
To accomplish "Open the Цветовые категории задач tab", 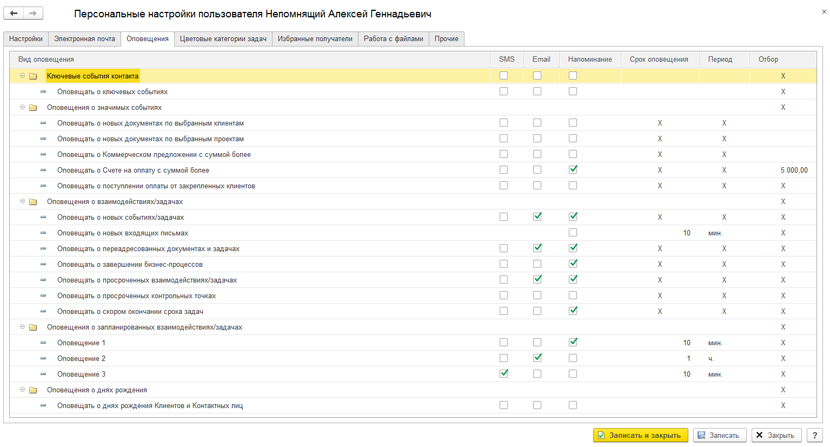I will pos(223,39).
